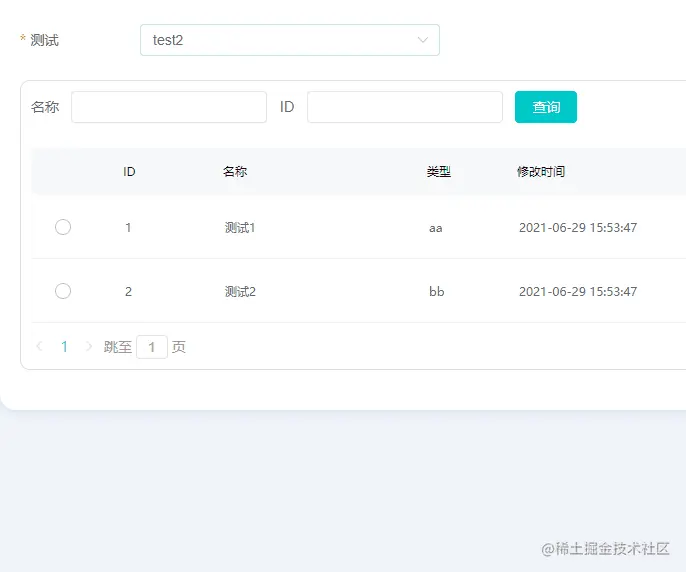Click the 修改时间 column header

click(x=541, y=172)
